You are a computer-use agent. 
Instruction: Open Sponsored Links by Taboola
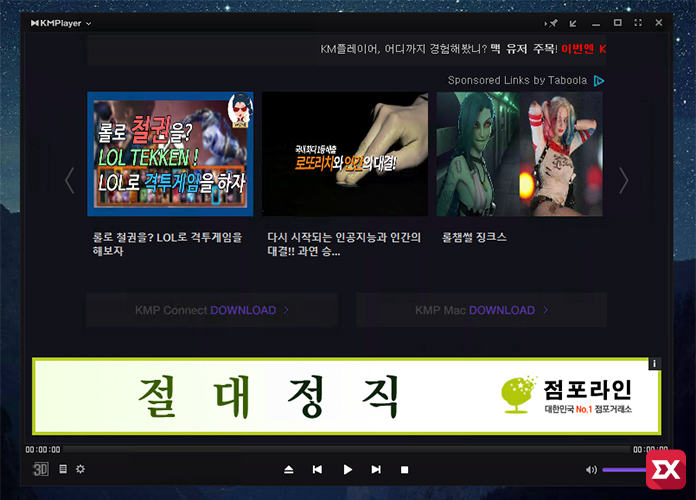point(517,80)
